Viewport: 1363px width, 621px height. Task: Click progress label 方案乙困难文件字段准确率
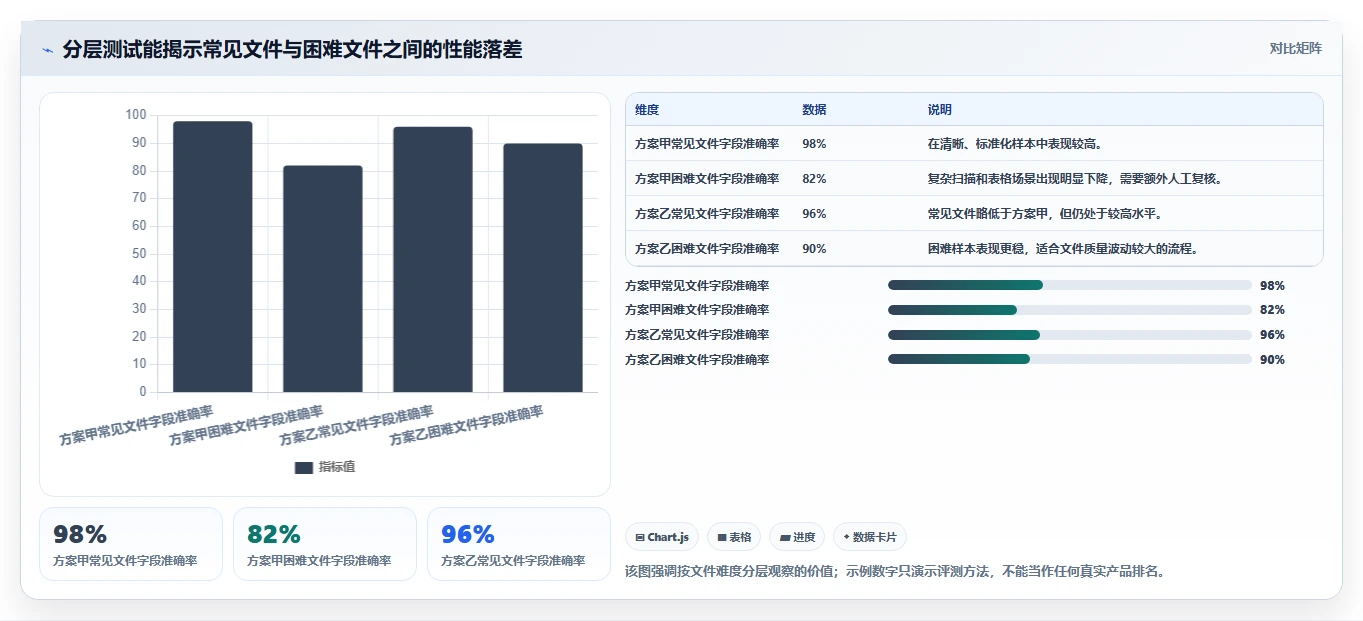tap(697, 359)
